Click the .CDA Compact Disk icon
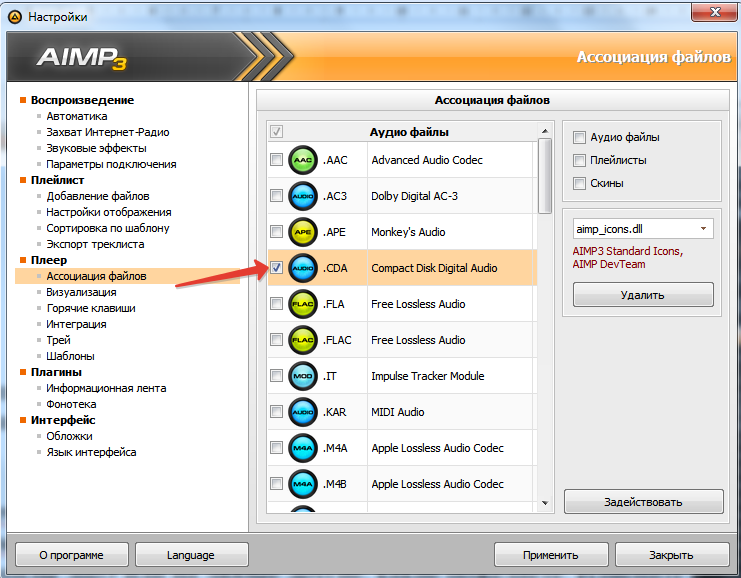Screen dimensions: 741x578 coord(302,268)
